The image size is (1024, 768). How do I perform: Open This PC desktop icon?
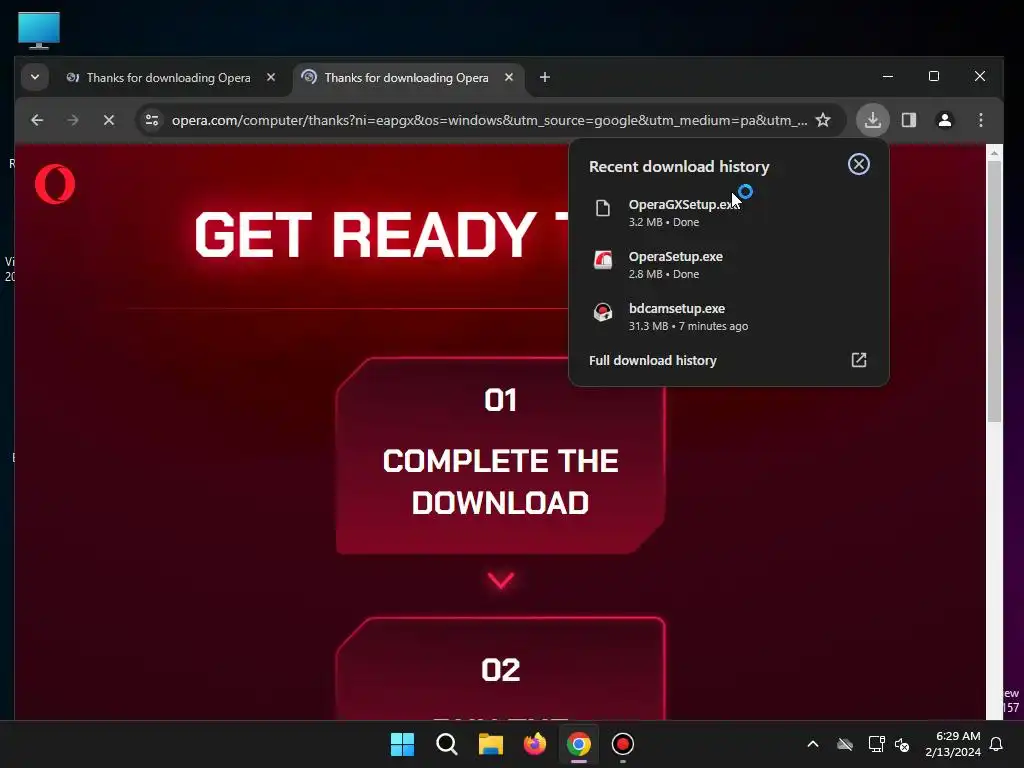(x=39, y=30)
